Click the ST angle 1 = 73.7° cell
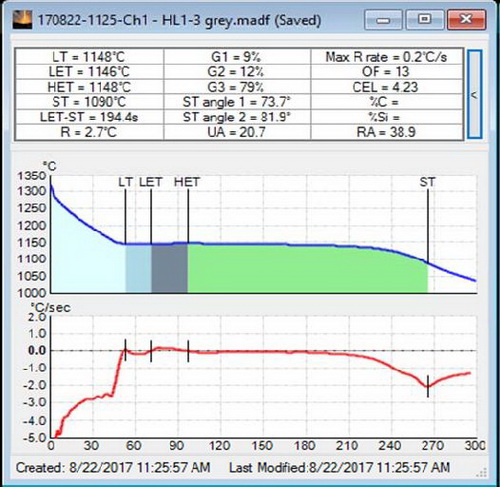 tap(237, 102)
